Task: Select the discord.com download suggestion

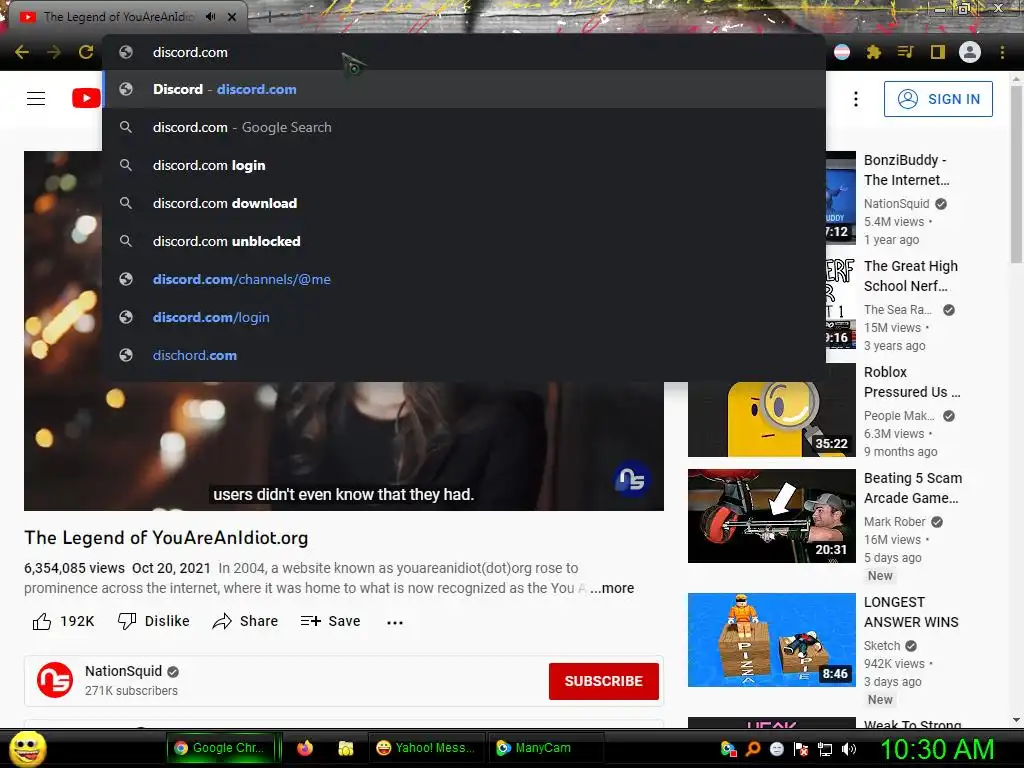Action: coord(464,203)
